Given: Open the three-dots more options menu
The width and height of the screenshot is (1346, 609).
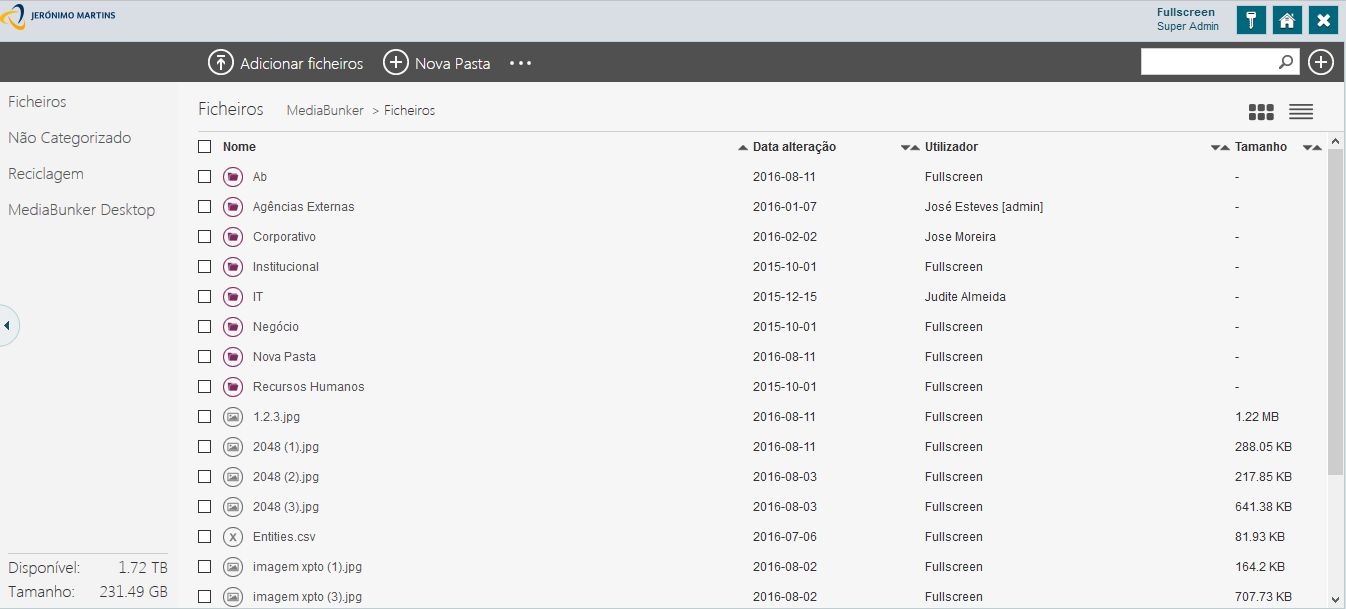Looking at the screenshot, I should (520, 63).
